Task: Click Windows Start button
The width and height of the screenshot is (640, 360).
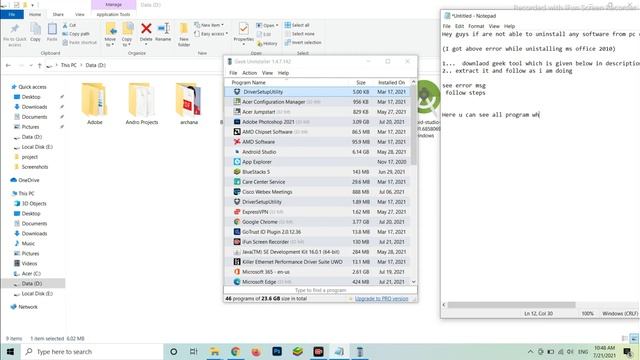Action: point(10,351)
